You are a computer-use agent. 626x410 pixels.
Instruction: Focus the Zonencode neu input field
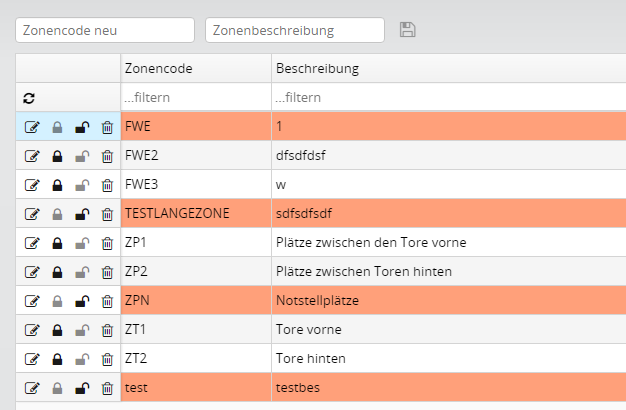(105, 30)
